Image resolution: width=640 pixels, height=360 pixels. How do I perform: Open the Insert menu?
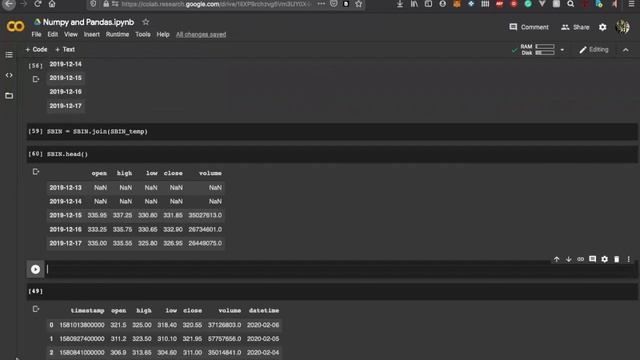tap(91, 35)
